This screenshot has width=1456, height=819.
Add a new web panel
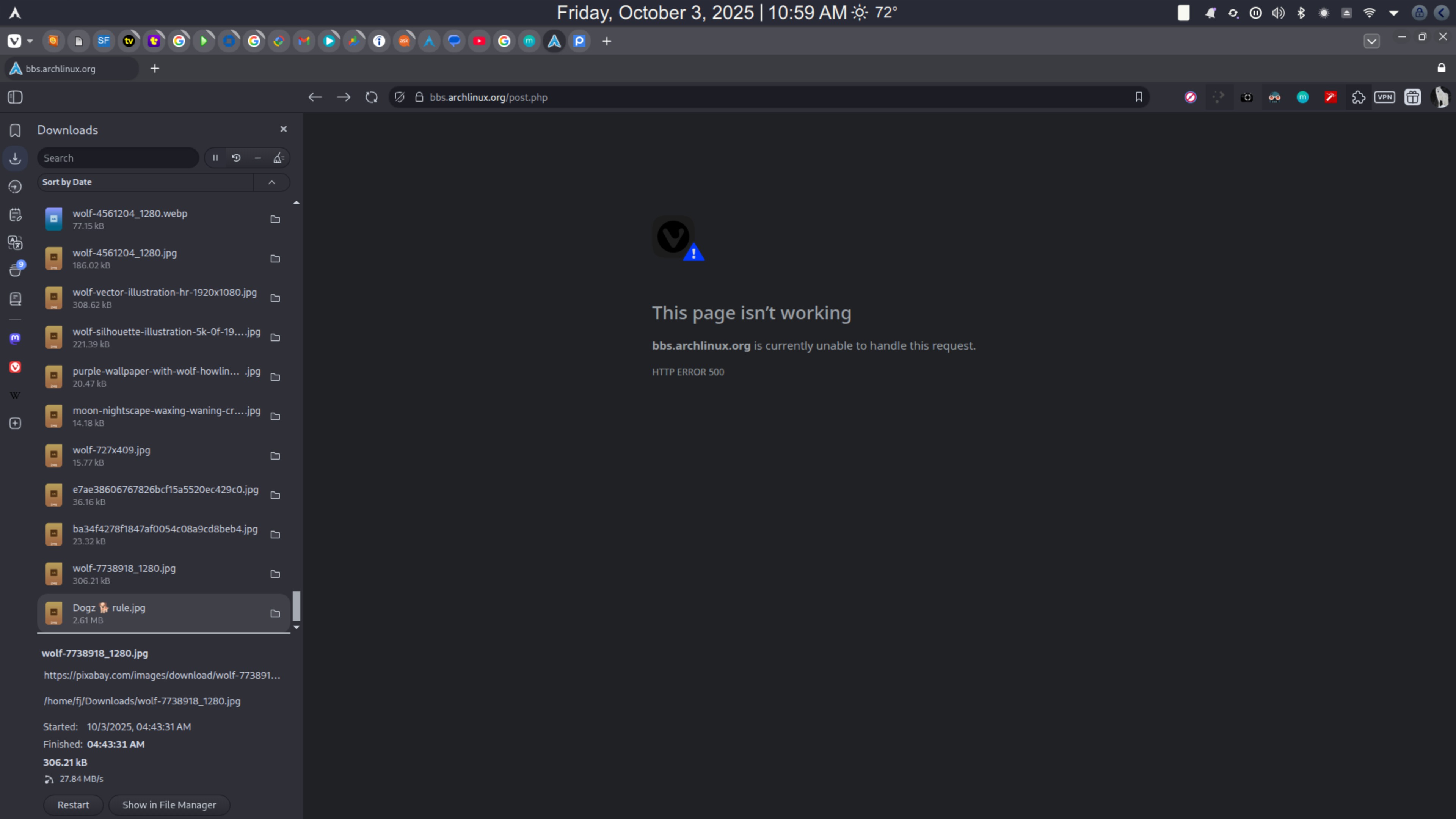(x=15, y=424)
